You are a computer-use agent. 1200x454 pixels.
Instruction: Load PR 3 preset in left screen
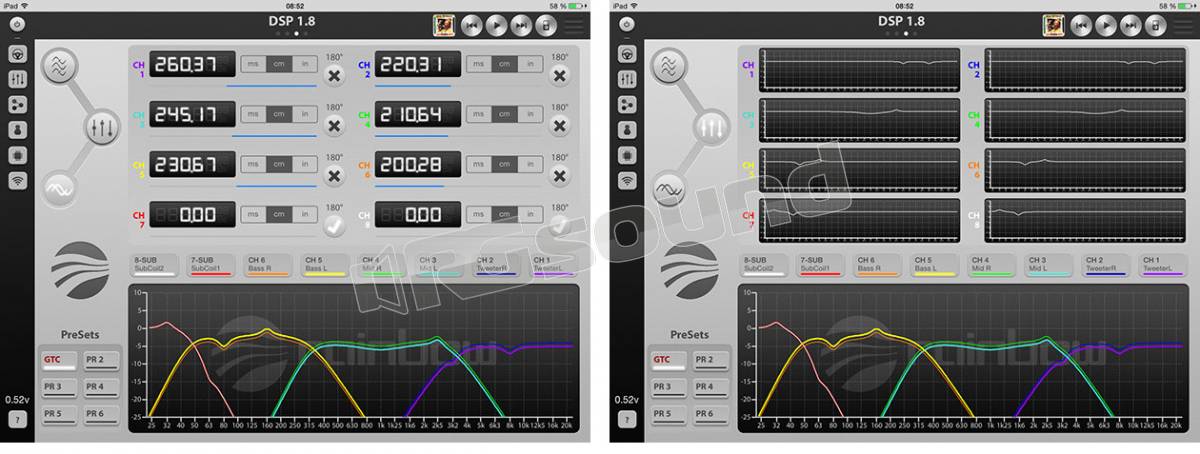coord(59,387)
